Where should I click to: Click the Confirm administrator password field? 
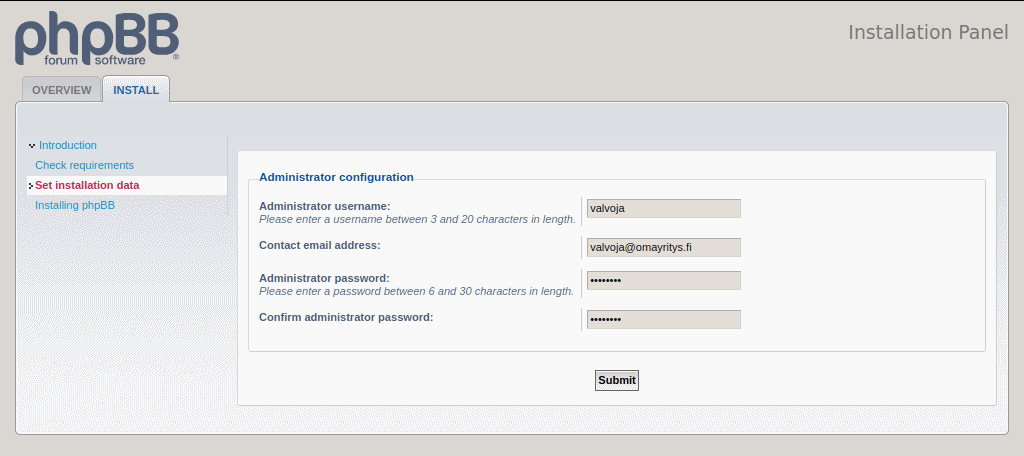(664, 319)
